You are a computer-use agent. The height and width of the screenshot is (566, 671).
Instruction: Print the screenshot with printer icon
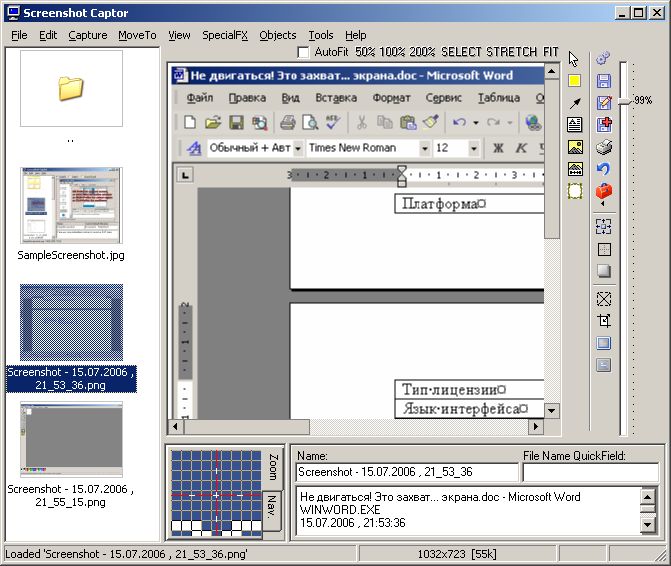(604, 147)
